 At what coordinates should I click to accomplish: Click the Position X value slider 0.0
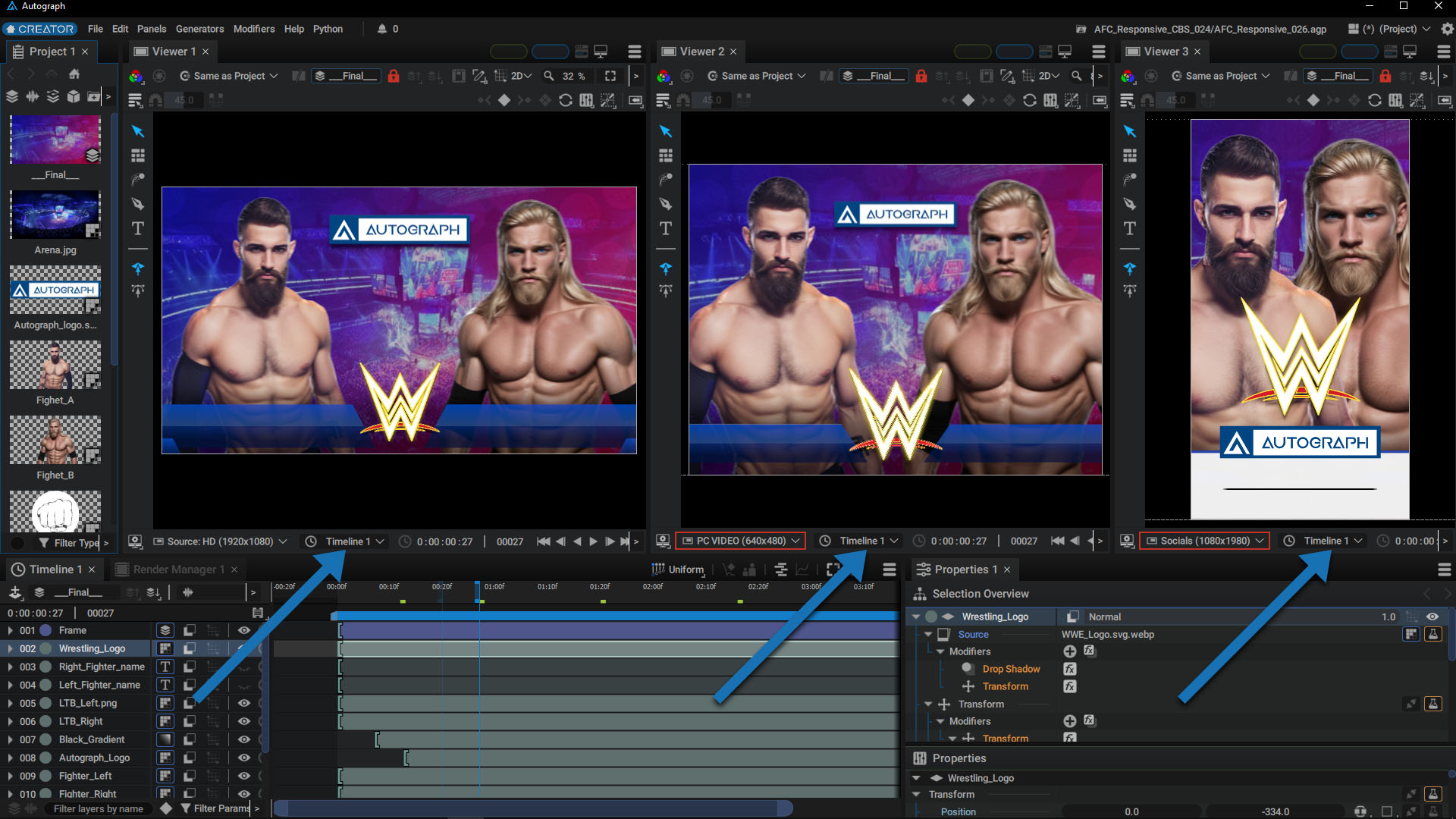(1131, 811)
